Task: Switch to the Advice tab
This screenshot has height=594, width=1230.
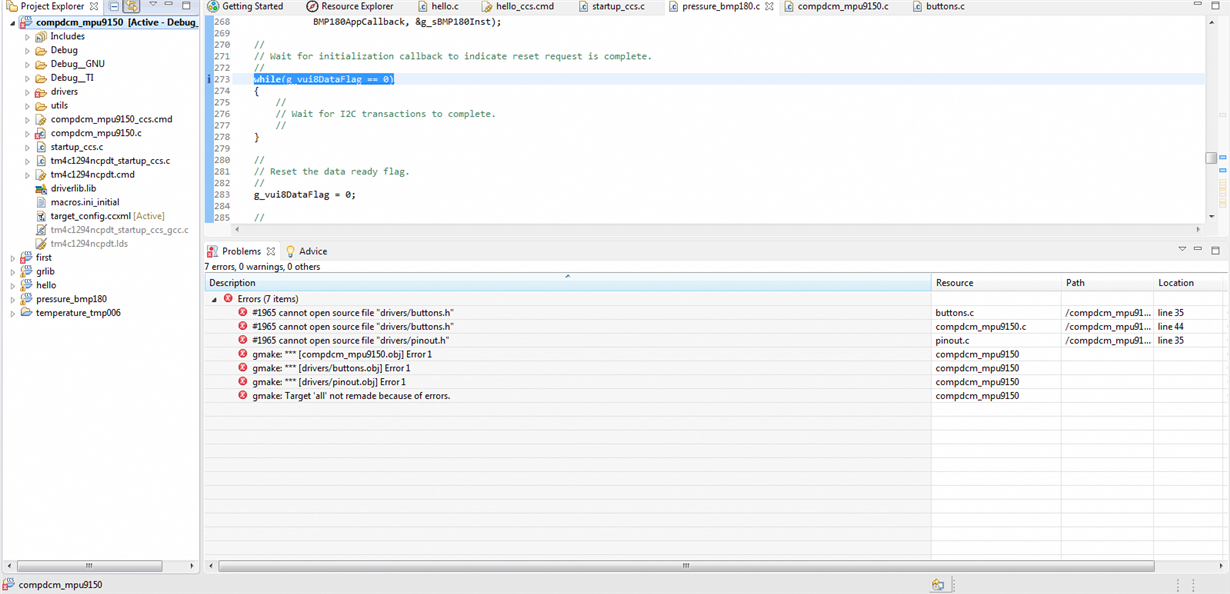Action: (x=306, y=251)
